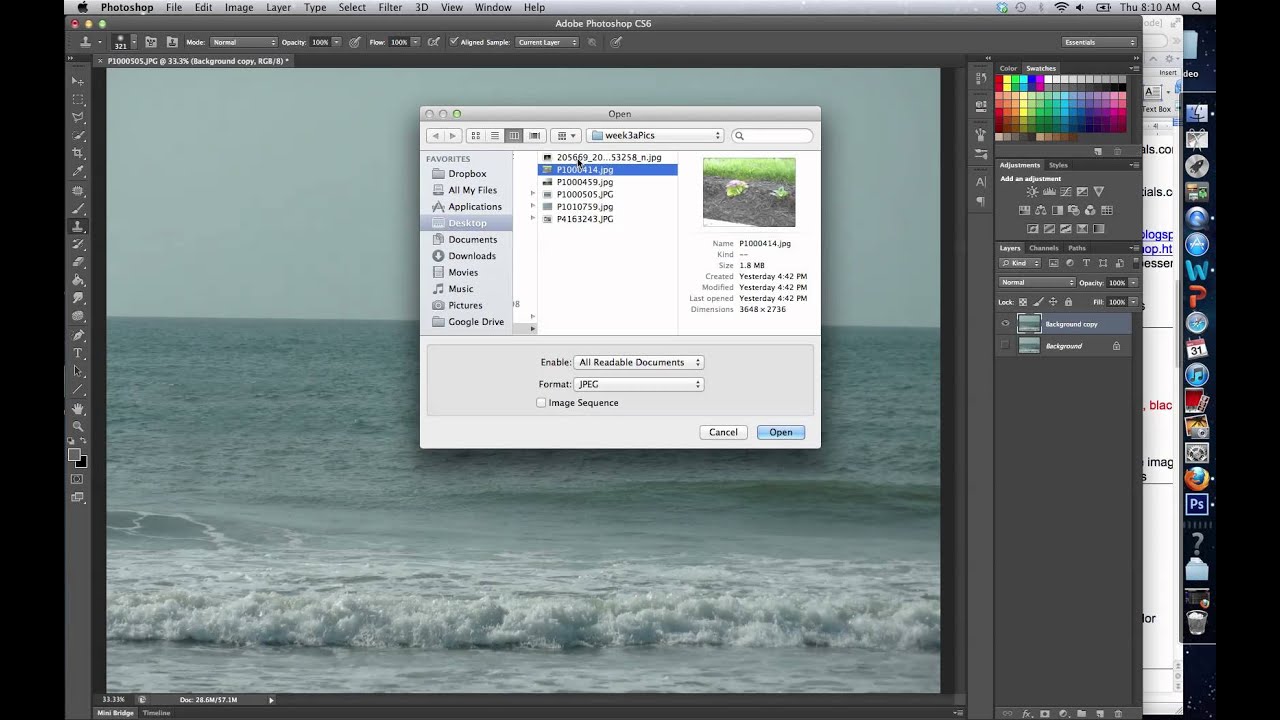
Task: Toggle lock position for layer
Action: point(1053,302)
